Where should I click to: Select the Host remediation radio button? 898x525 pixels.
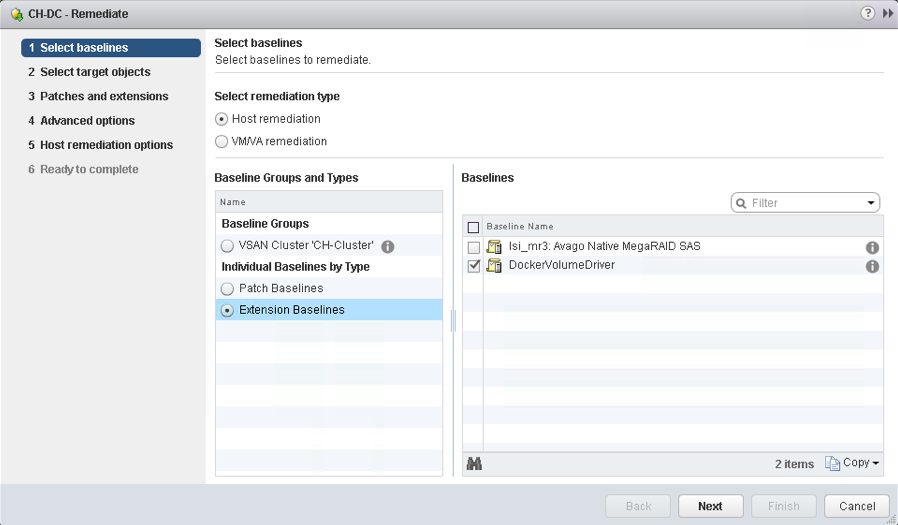coord(222,119)
